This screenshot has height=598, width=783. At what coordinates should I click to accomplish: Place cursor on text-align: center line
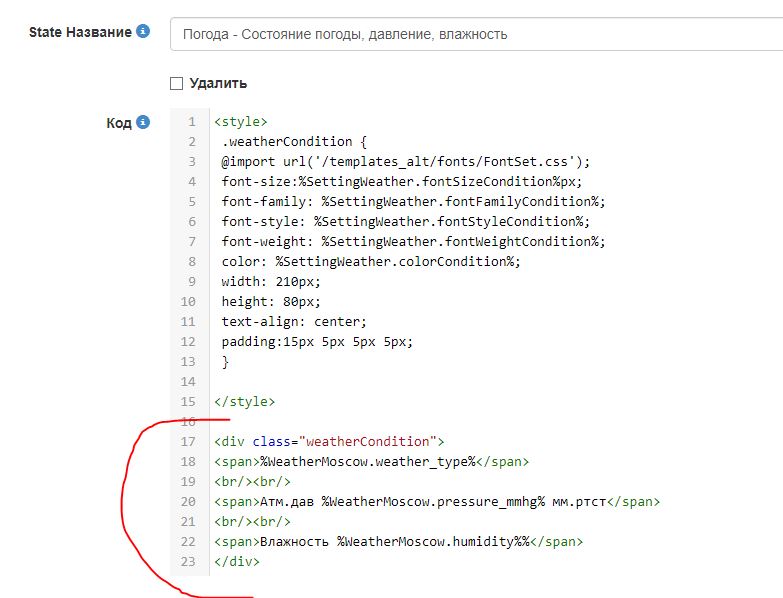294,322
